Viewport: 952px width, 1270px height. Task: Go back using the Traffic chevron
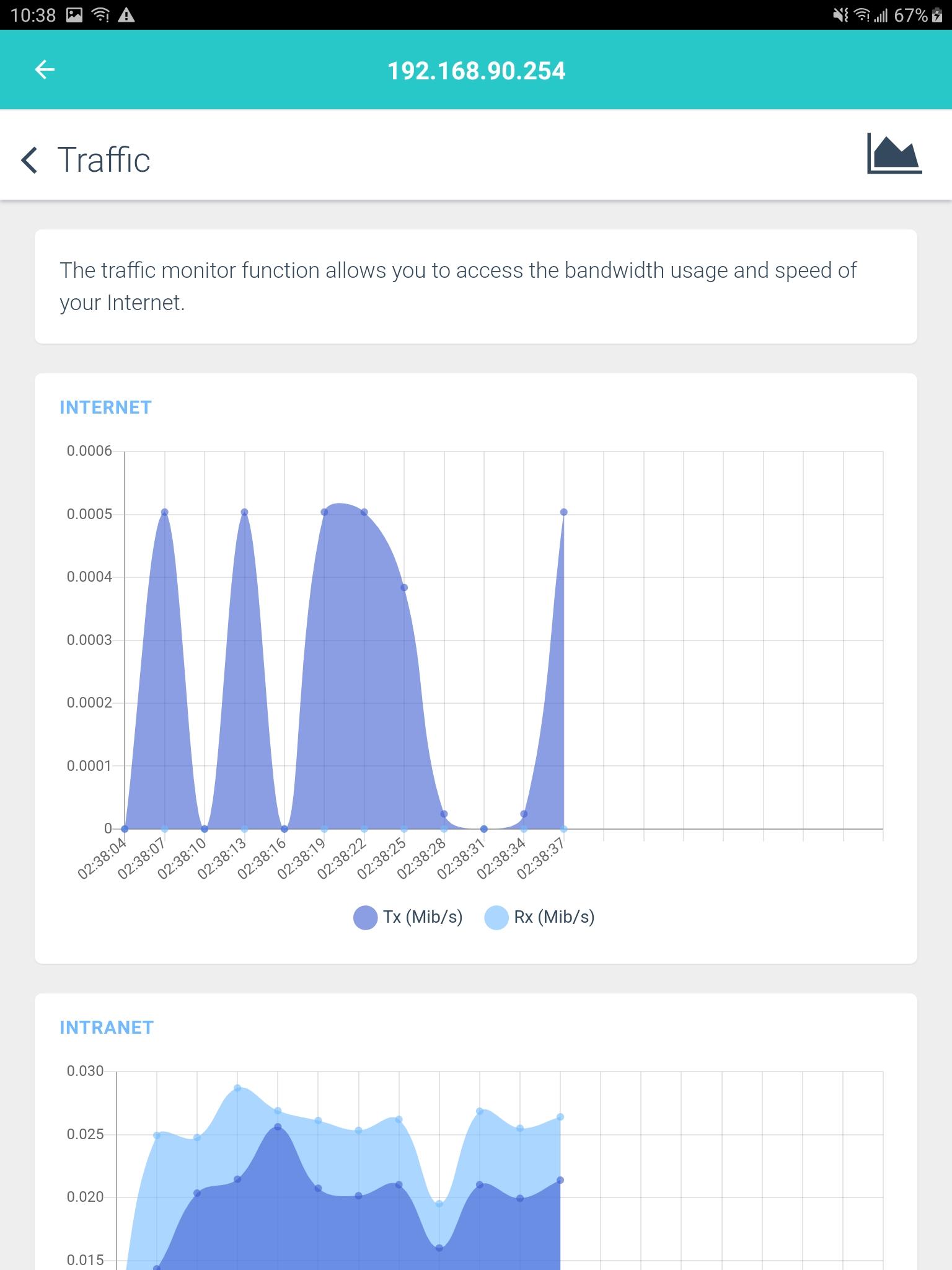coord(29,160)
